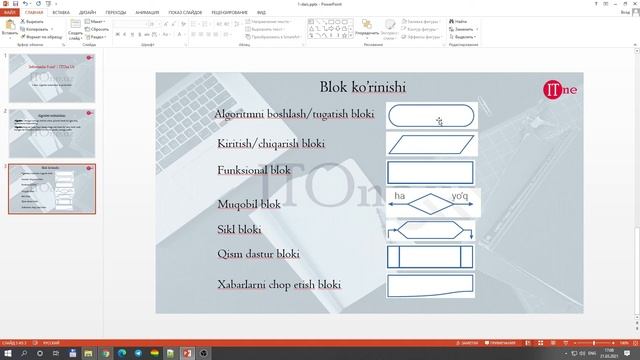Image resolution: width=640 pixels, height=360 pixels.
Task: Switch to the ПЕРЕХОДЫ (Transitions) tab
Action: coord(116,12)
